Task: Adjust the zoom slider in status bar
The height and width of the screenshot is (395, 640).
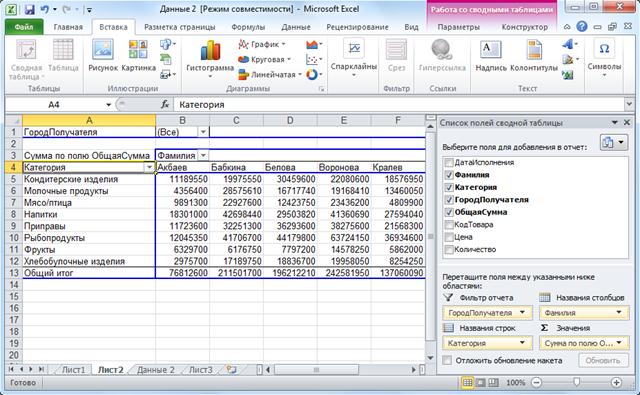Action: 576,382
